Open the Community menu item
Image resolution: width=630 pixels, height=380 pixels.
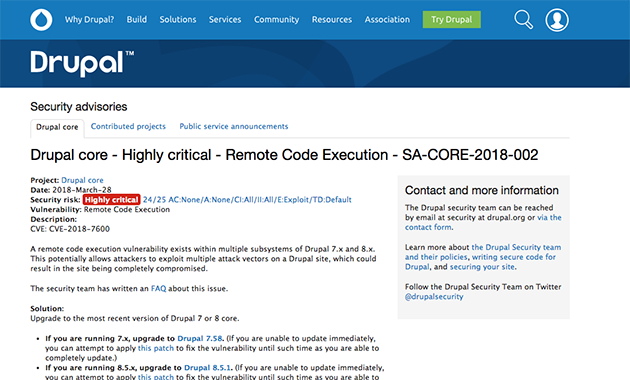click(x=276, y=19)
